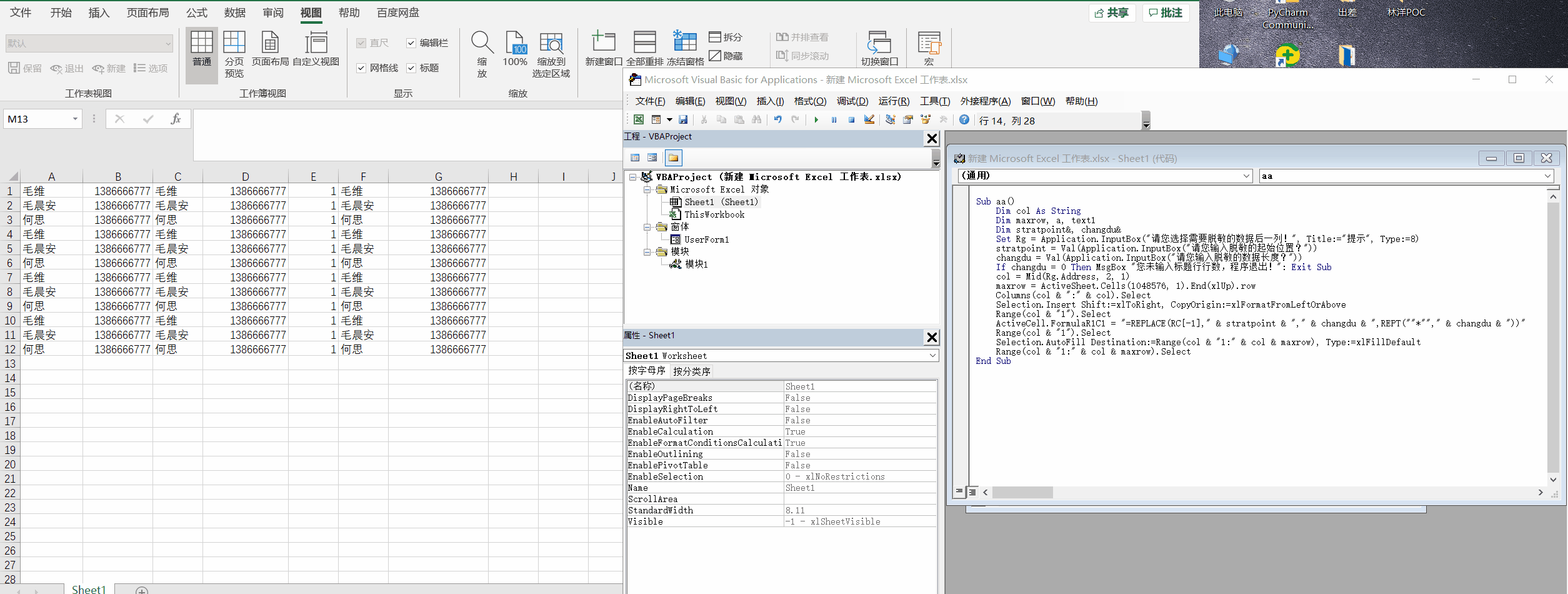Screen dimensions: 1568x594
Task: Open 运行(R) Run menu in VBA editor
Action: [x=894, y=101]
